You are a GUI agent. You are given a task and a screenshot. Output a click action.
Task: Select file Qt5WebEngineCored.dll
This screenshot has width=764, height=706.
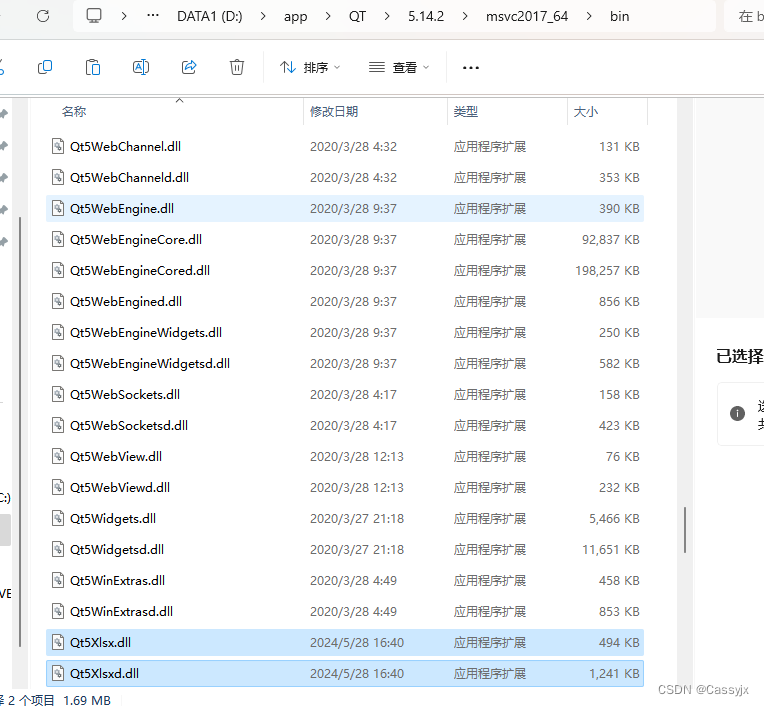(x=345, y=270)
